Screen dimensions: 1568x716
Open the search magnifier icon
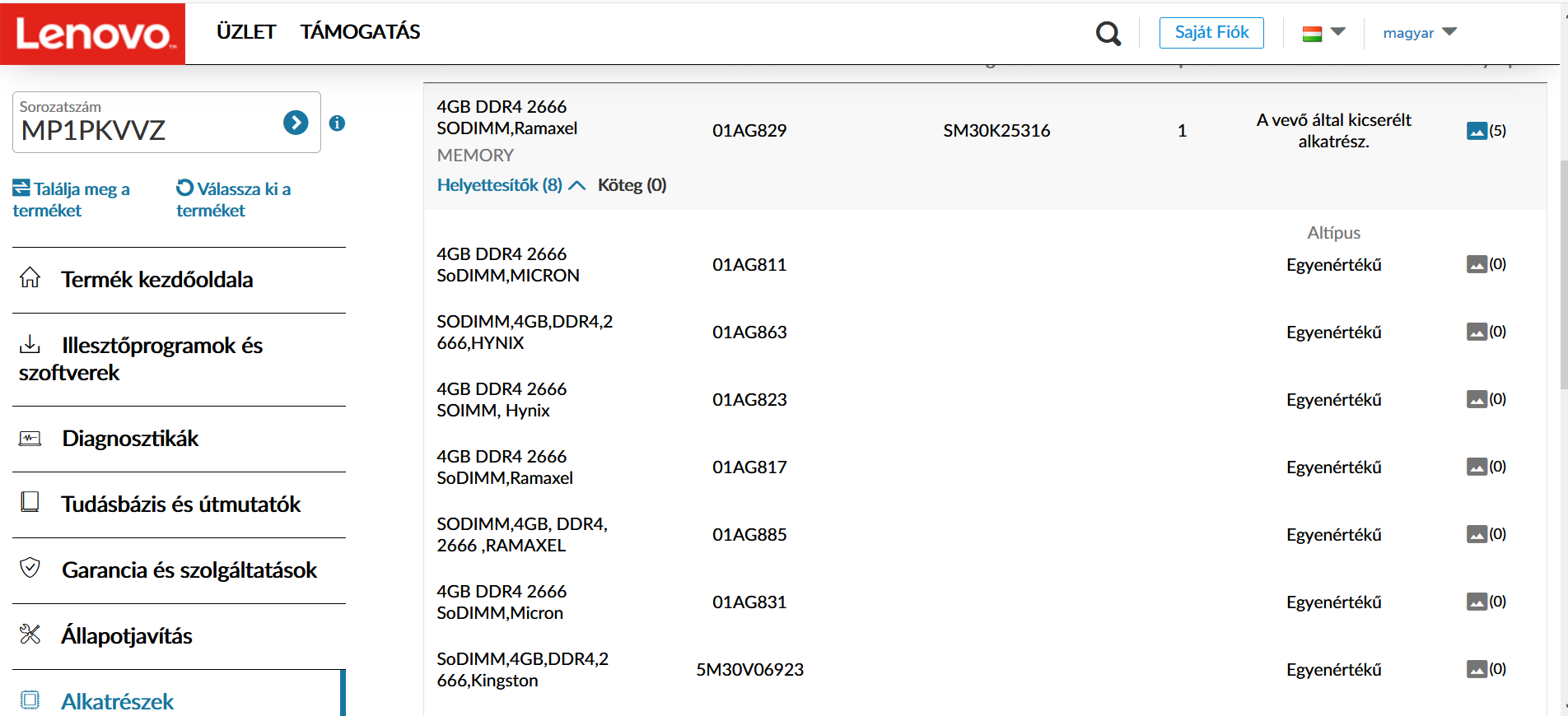point(1108,33)
